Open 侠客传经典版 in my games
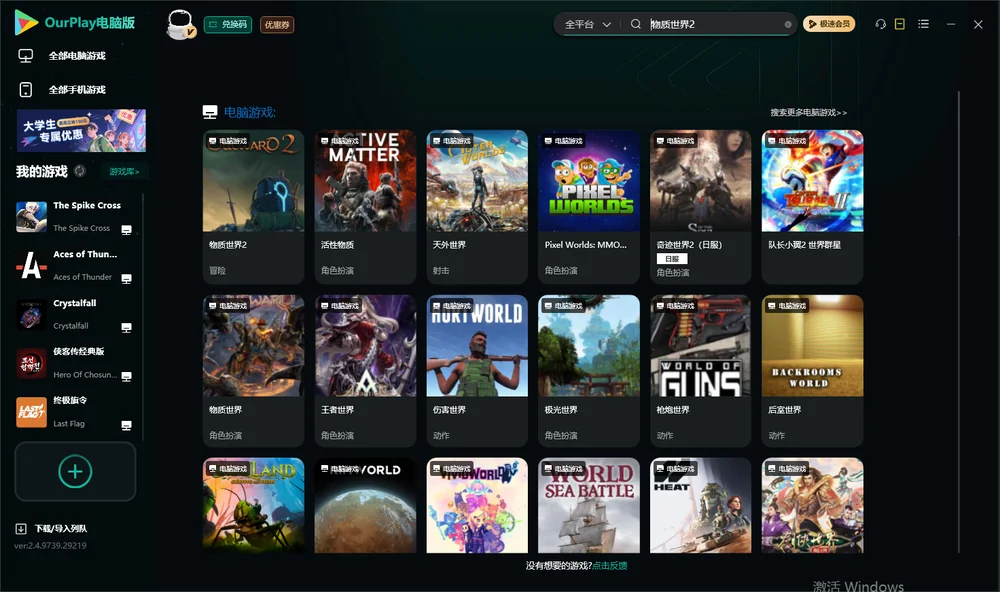This screenshot has height=592, width=1000. (x=77, y=363)
